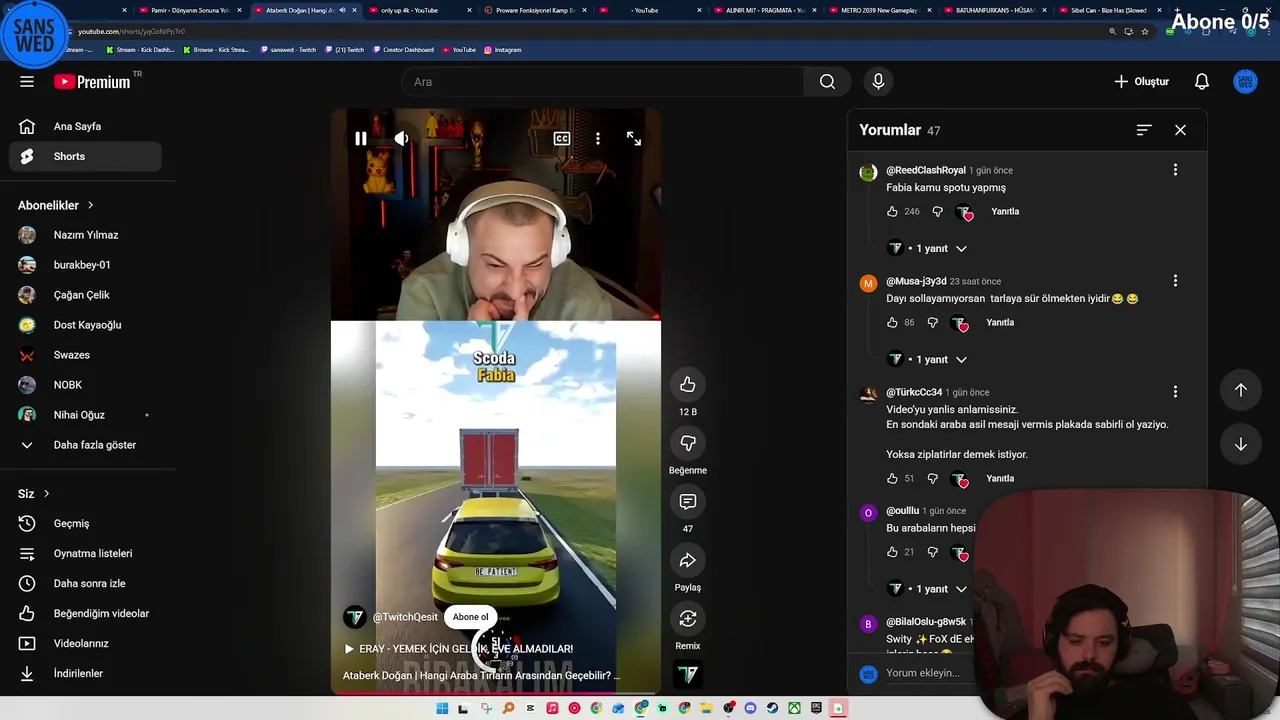
Task: Expand the Abonelikler section chevron
Action: coord(90,205)
